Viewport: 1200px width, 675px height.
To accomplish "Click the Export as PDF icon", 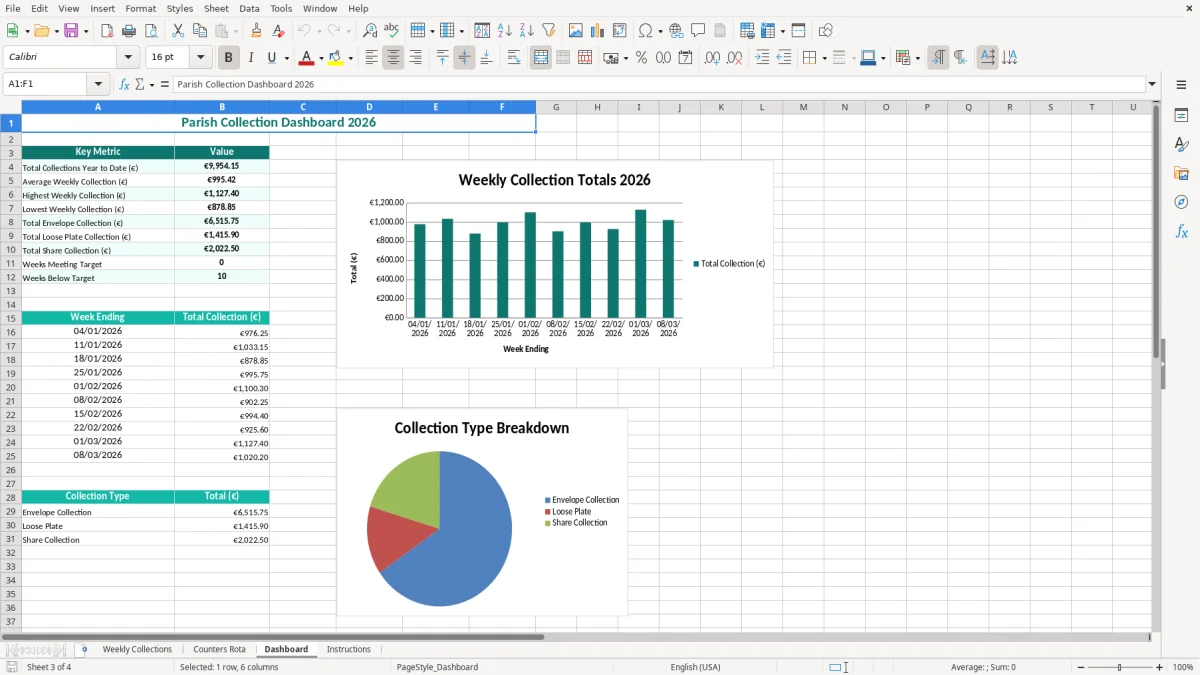I will [x=107, y=31].
